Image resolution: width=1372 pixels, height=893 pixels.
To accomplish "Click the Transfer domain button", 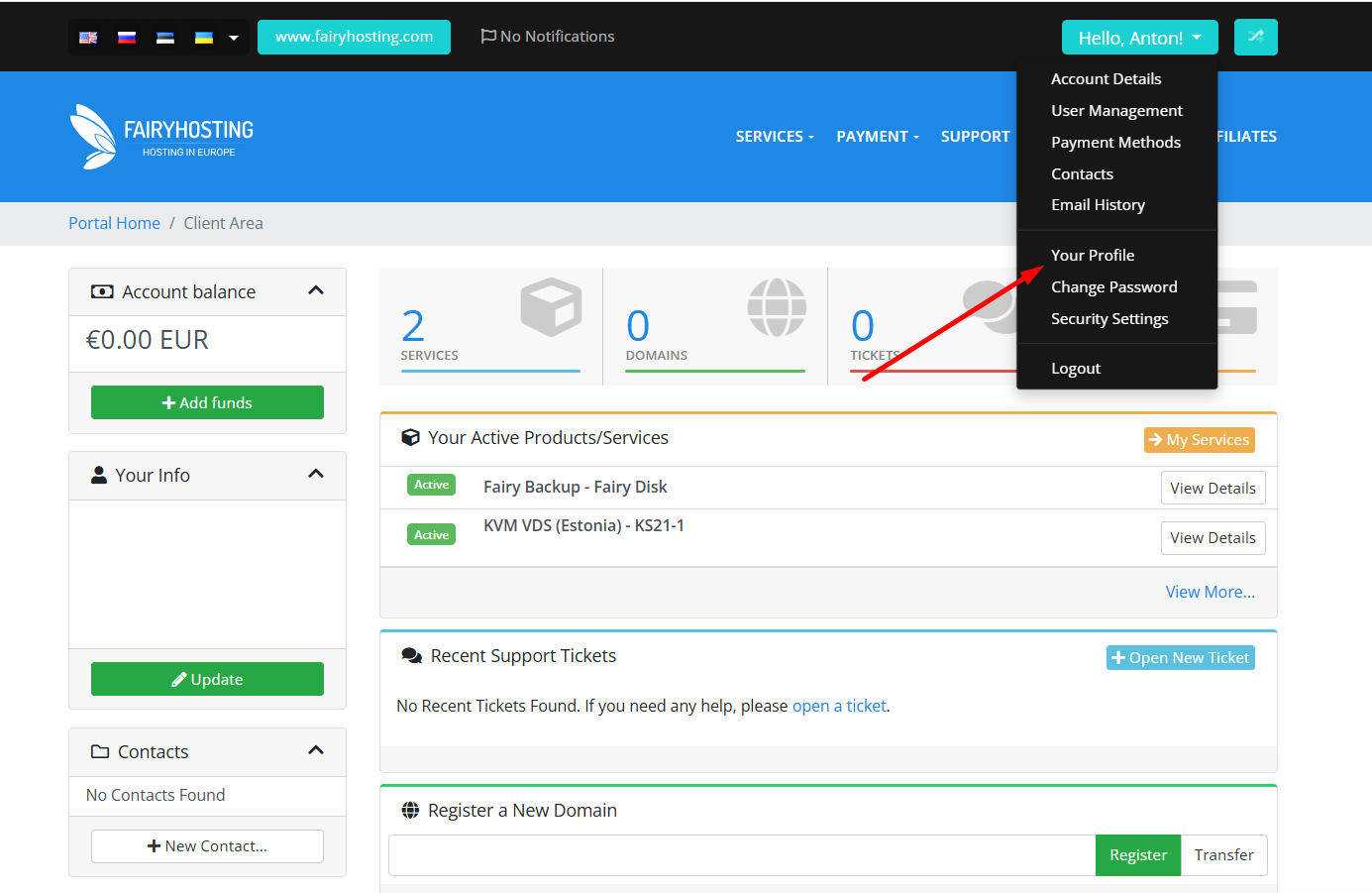I will (x=1224, y=855).
